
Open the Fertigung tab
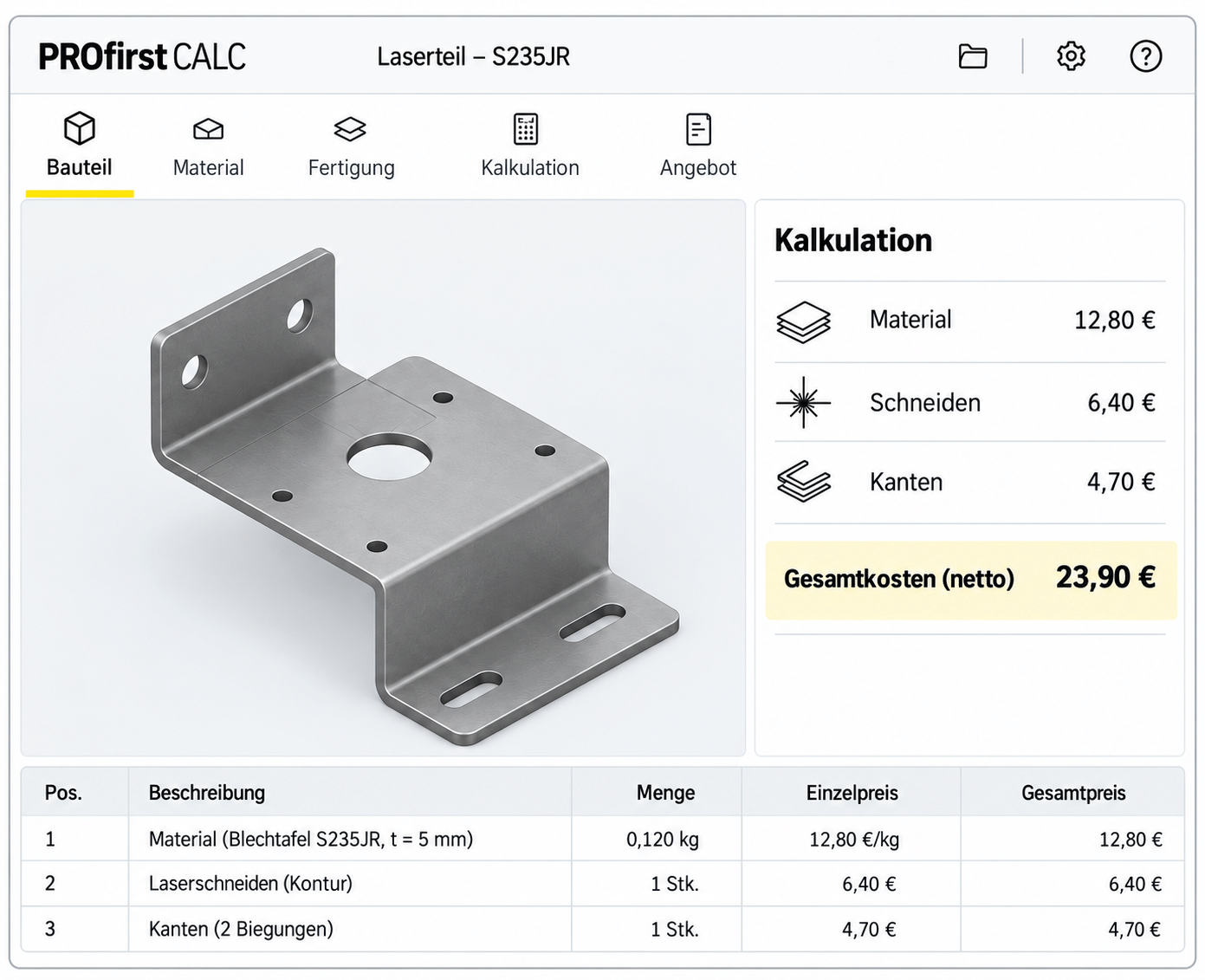pyautogui.click(x=351, y=147)
